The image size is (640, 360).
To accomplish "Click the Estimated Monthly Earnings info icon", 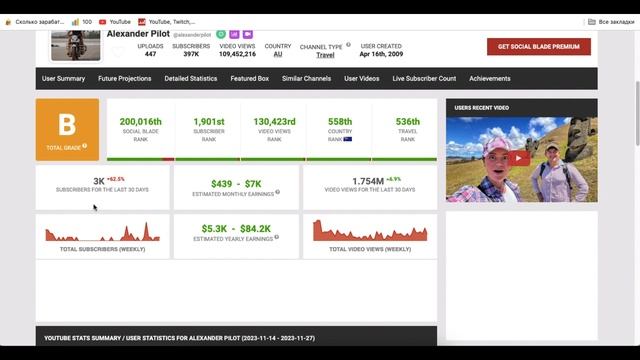I will point(278,192).
